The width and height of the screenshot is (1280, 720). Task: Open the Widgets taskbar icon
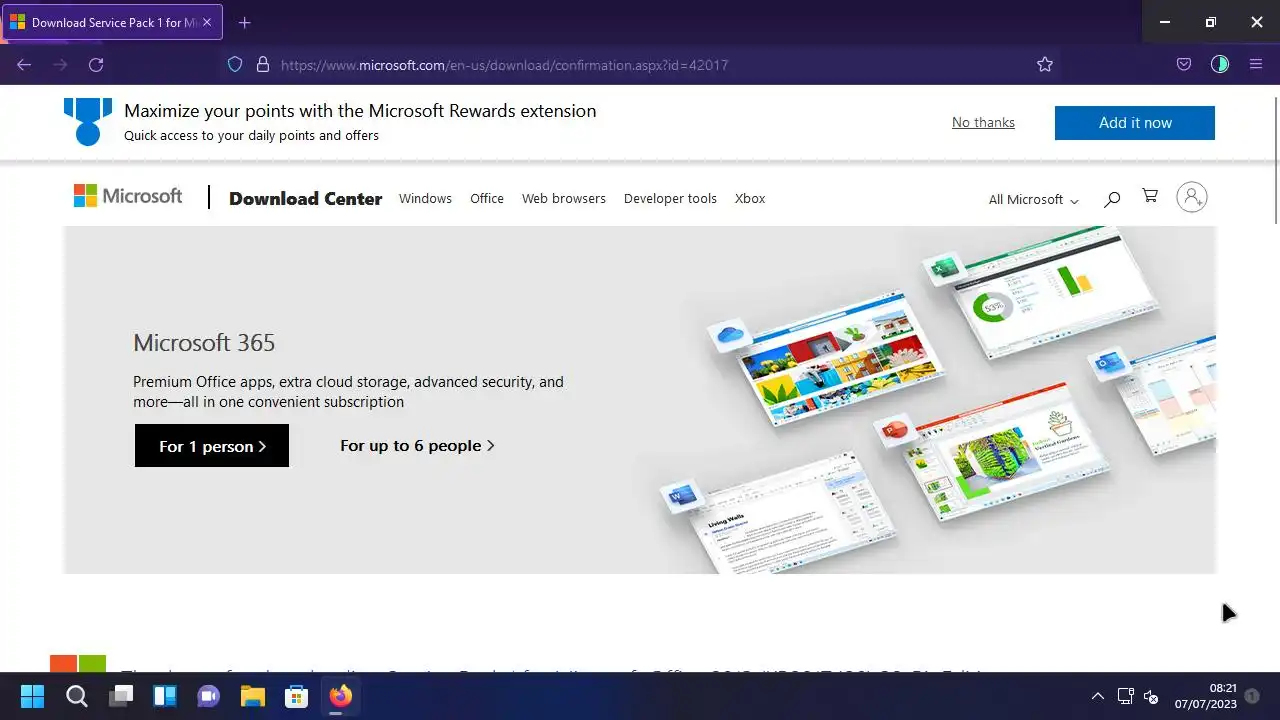coord(164,696)
